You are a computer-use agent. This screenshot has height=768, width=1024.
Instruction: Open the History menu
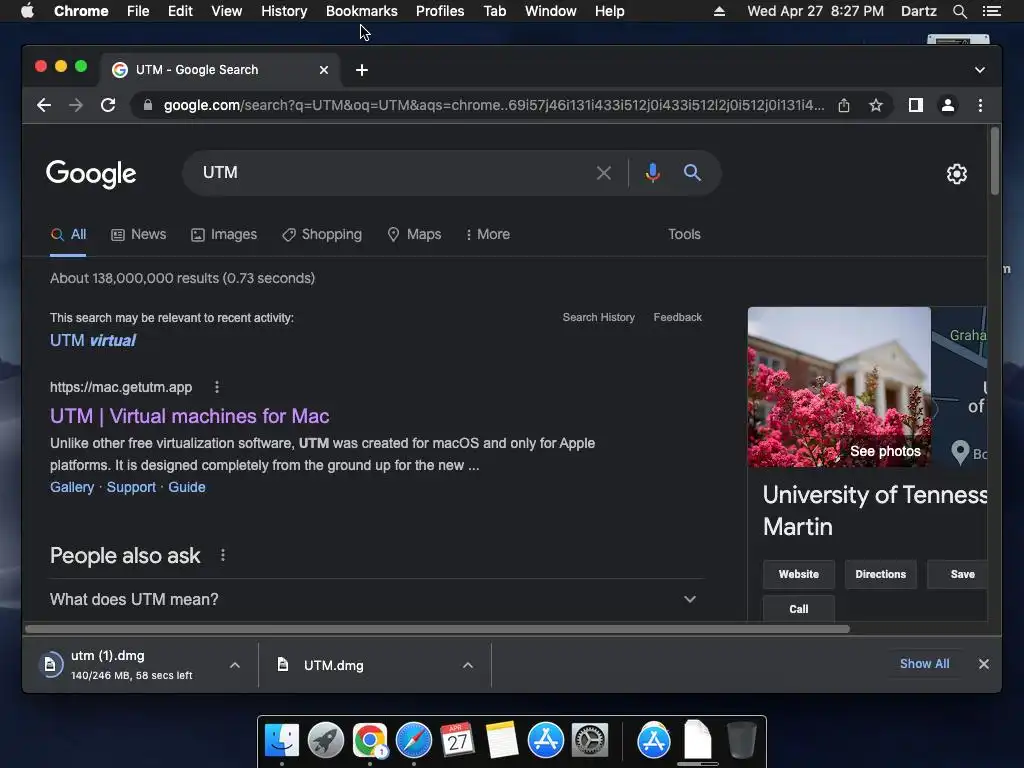point(284,11)
